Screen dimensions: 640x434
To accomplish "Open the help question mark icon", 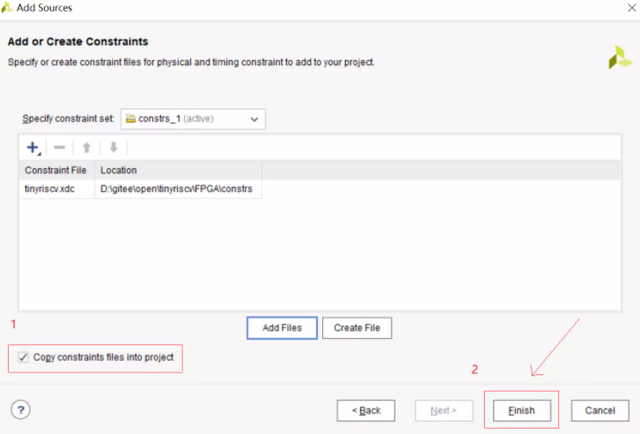I will click(x=20, y=410).
